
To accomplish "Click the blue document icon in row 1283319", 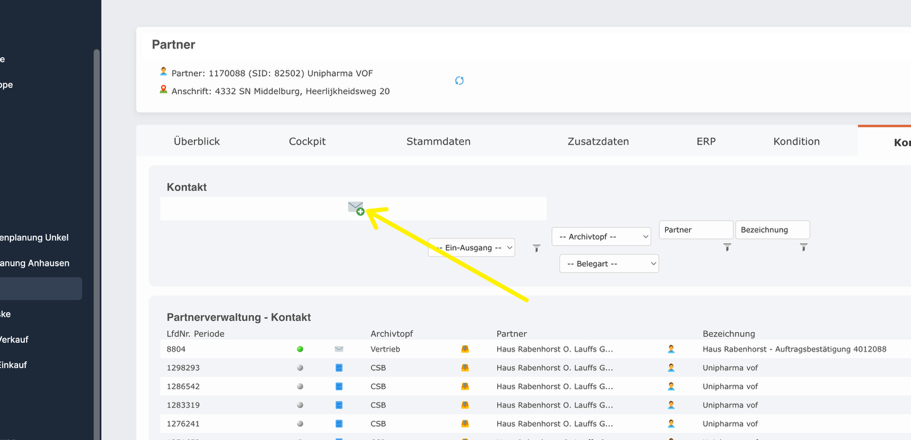I will tap(339, 405).
